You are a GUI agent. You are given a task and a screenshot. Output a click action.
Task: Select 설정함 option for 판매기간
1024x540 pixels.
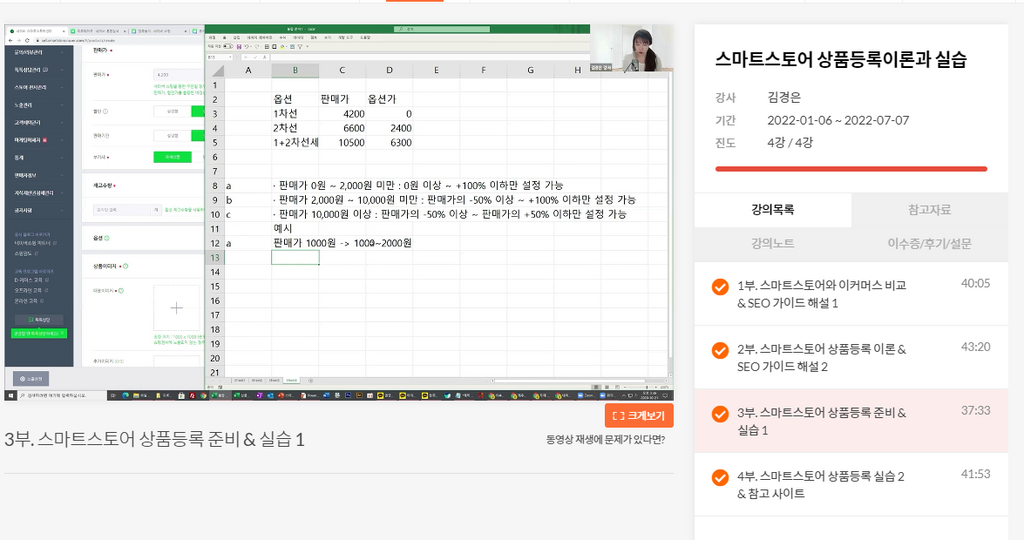point(172,136)
